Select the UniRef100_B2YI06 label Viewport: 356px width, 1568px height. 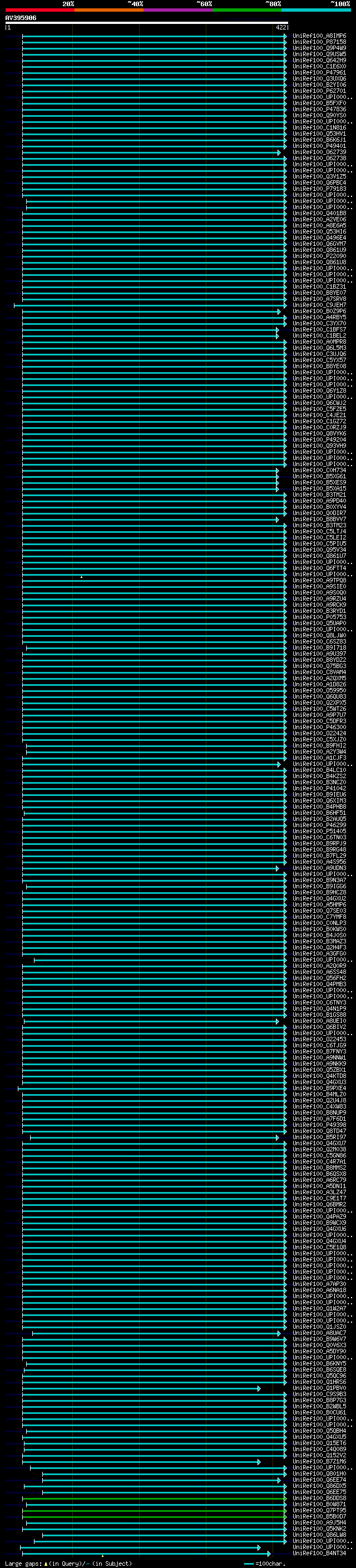click(319, 85)
